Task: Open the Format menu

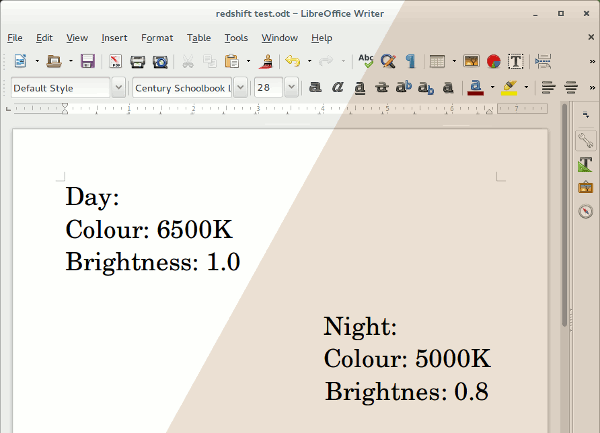Action: pyautogui.click(x=157, y=38)
